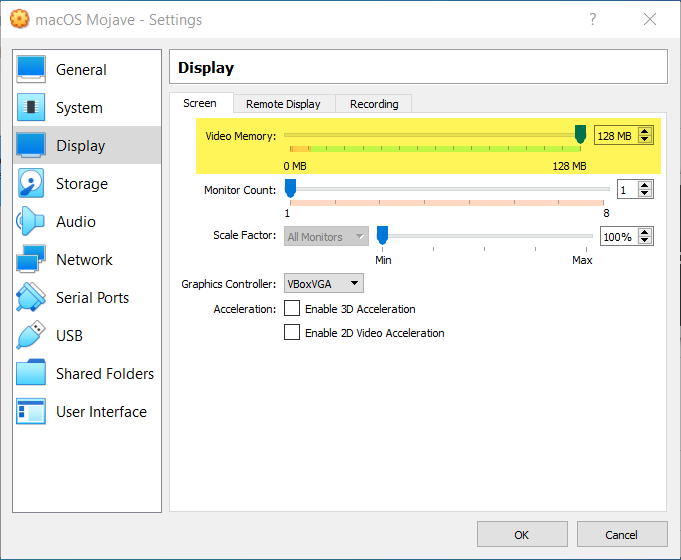Viewport: 681px width, 560px height.
Task: Select Serial Ports in the settings list
Action: pyautogui.click(x=87, y=297)
